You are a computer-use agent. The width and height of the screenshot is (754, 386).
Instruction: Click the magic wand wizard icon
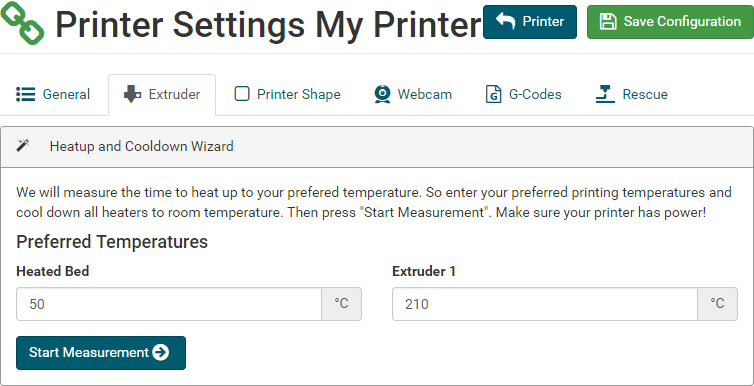[23, 145]
